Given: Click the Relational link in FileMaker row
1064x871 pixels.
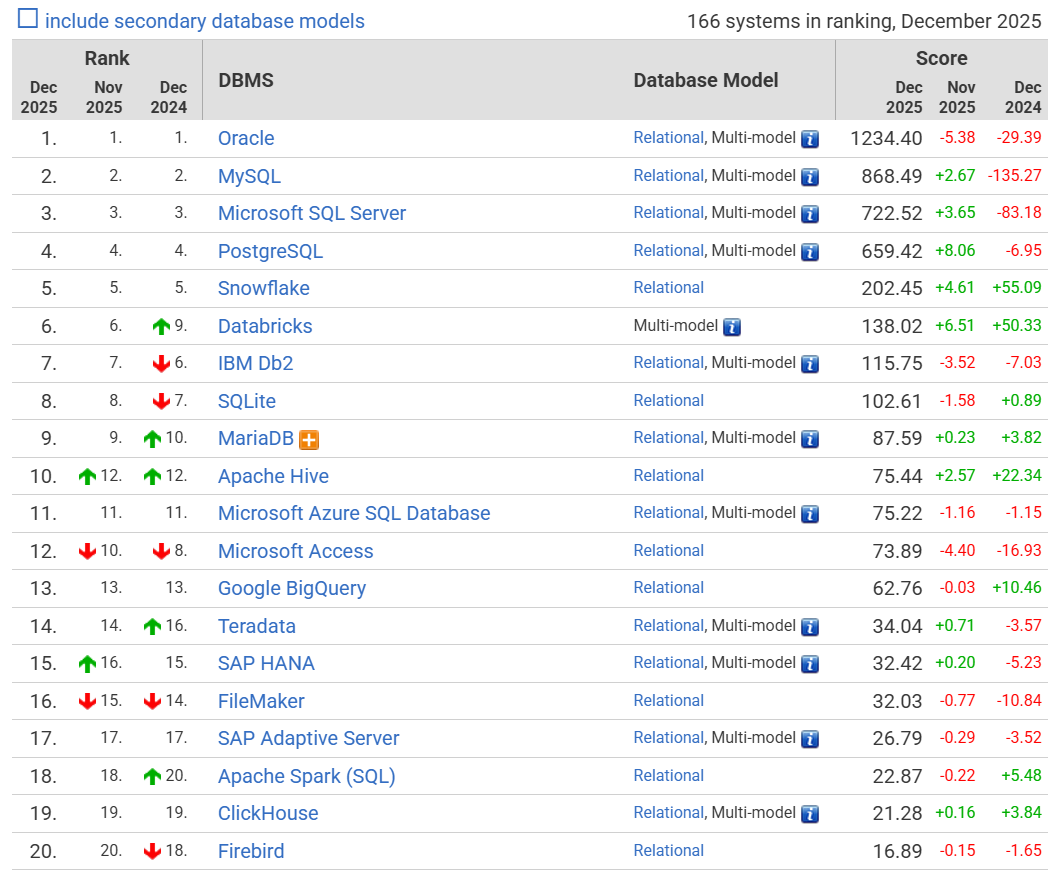Looking at the screenshot, I should click(668, 701).
